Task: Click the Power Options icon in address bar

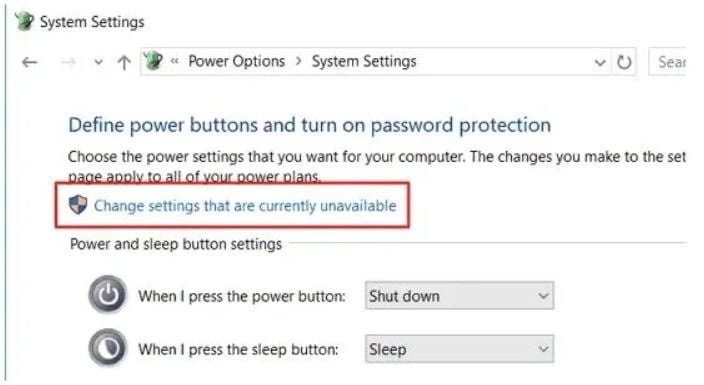Action: pos(153,61)
